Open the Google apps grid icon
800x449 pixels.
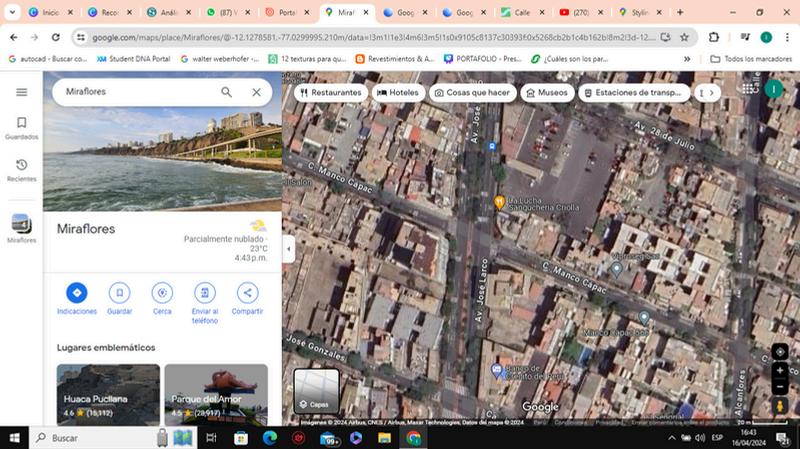point(748,89)
